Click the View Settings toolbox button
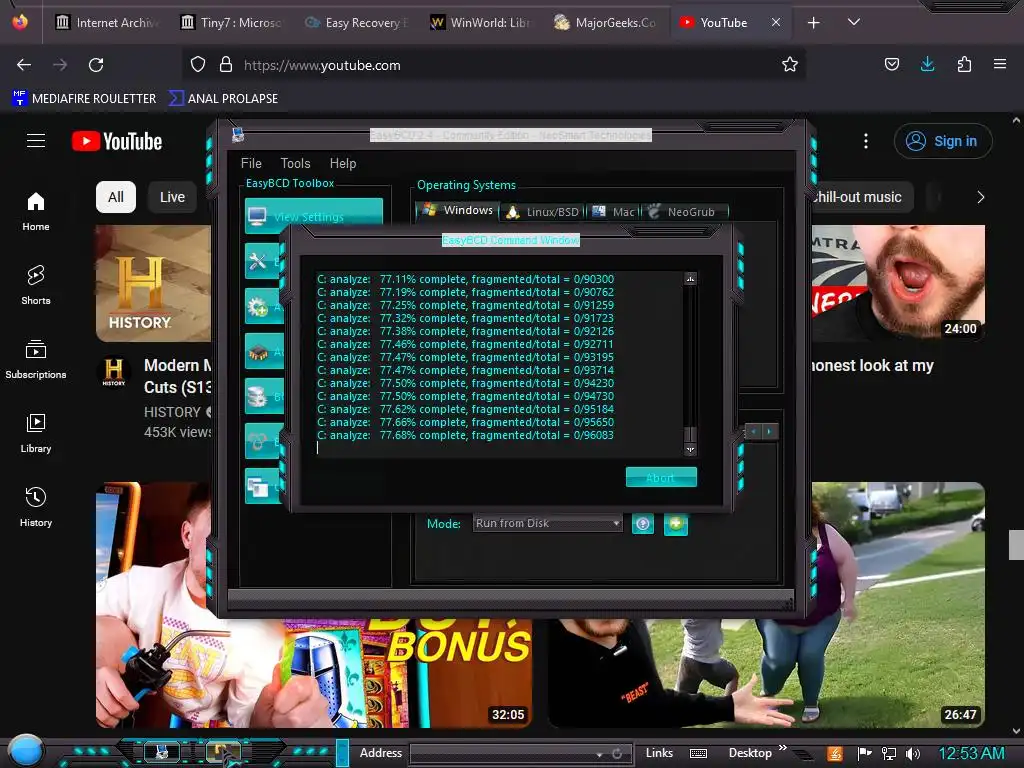The width and height of the screenshot is (1024, 768). point(313,215)
